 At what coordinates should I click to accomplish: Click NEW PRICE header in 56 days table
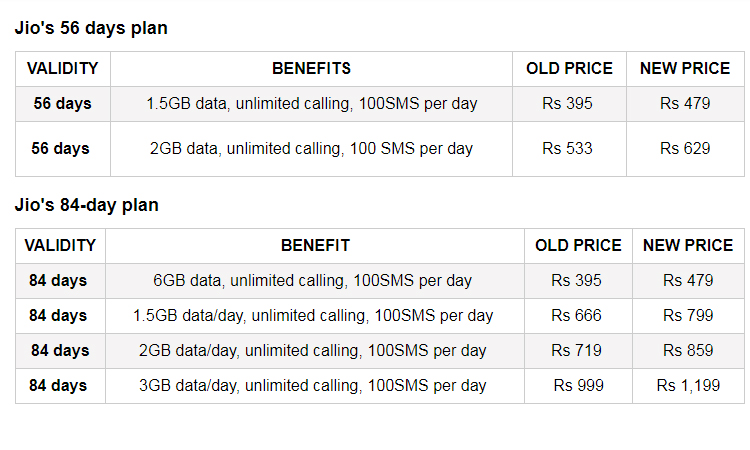pos(685,69)
